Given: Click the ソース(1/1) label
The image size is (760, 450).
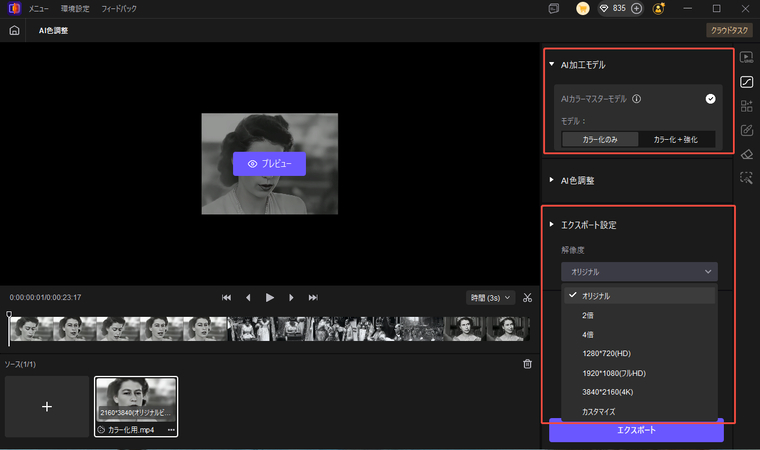Looking at the screenshot, I should click(20, 364).
